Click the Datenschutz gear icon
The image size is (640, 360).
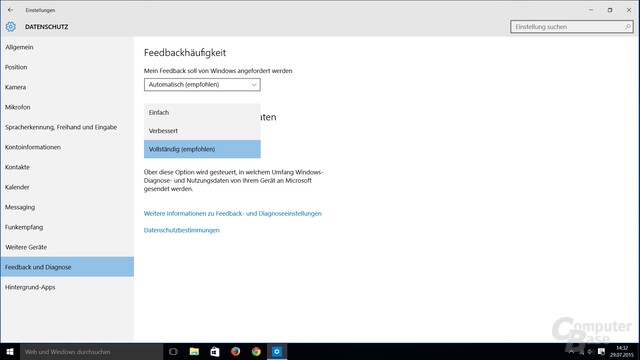pyautogui.click(x=11, y=27)
